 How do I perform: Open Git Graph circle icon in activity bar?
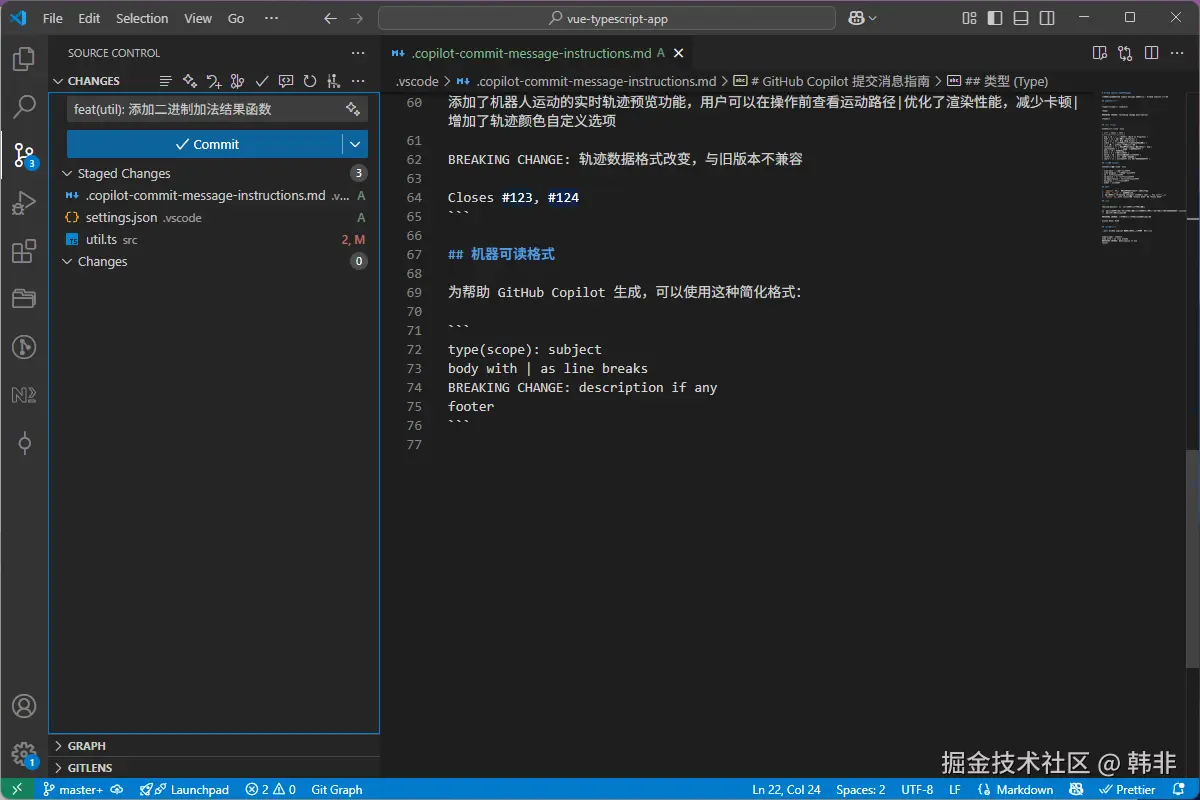(x=24, y=347)
